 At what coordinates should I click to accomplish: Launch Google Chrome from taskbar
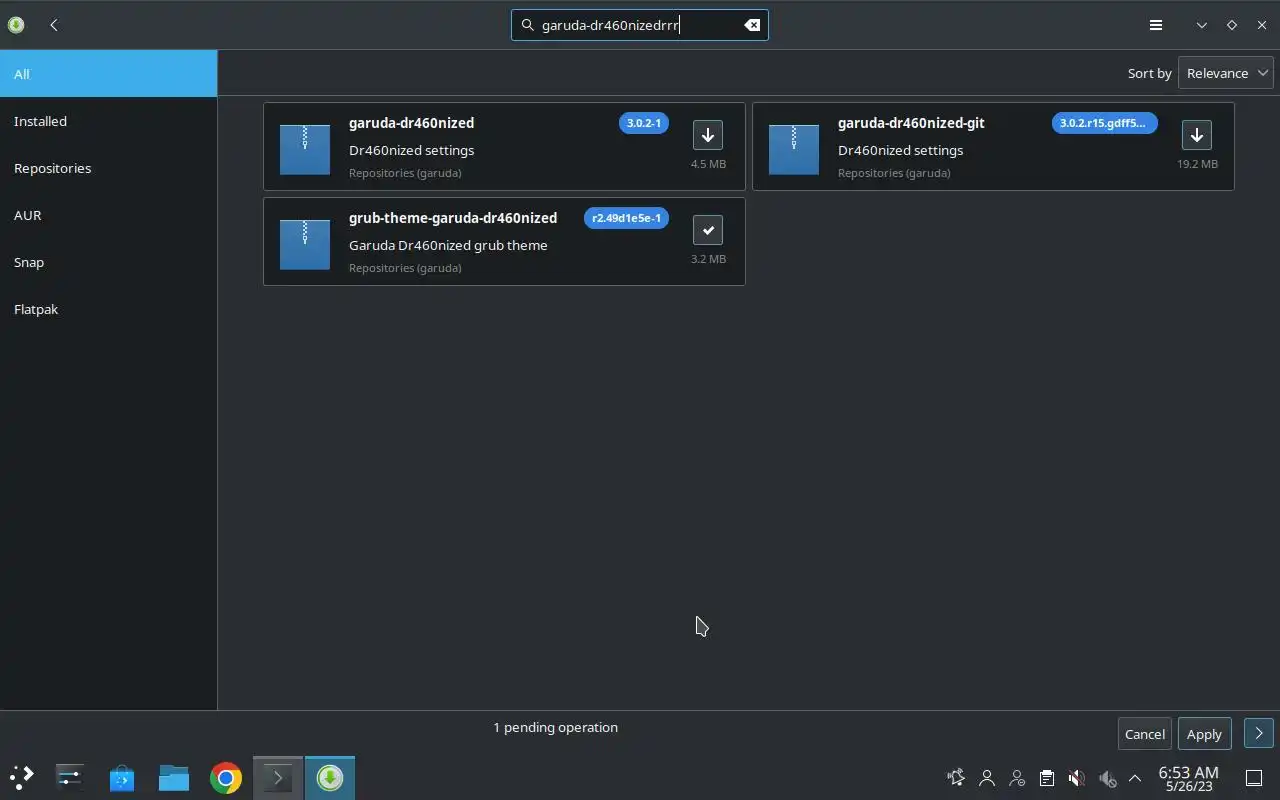pos(226,777)
